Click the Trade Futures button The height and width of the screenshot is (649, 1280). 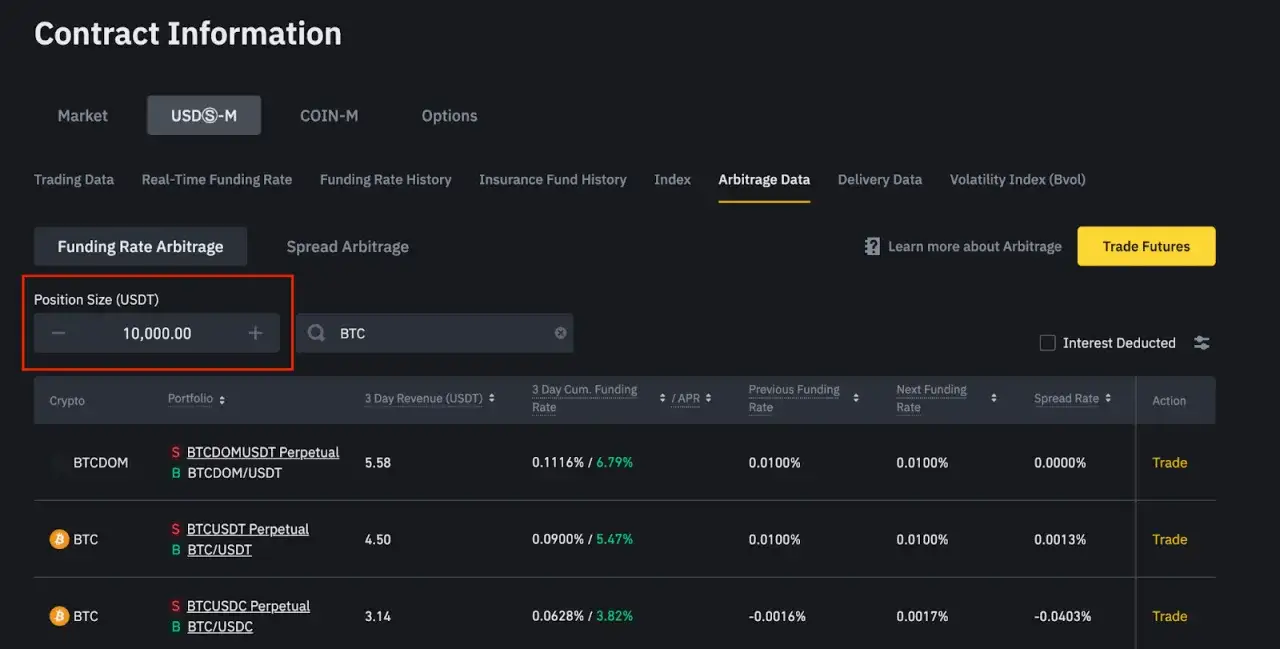1146,246
